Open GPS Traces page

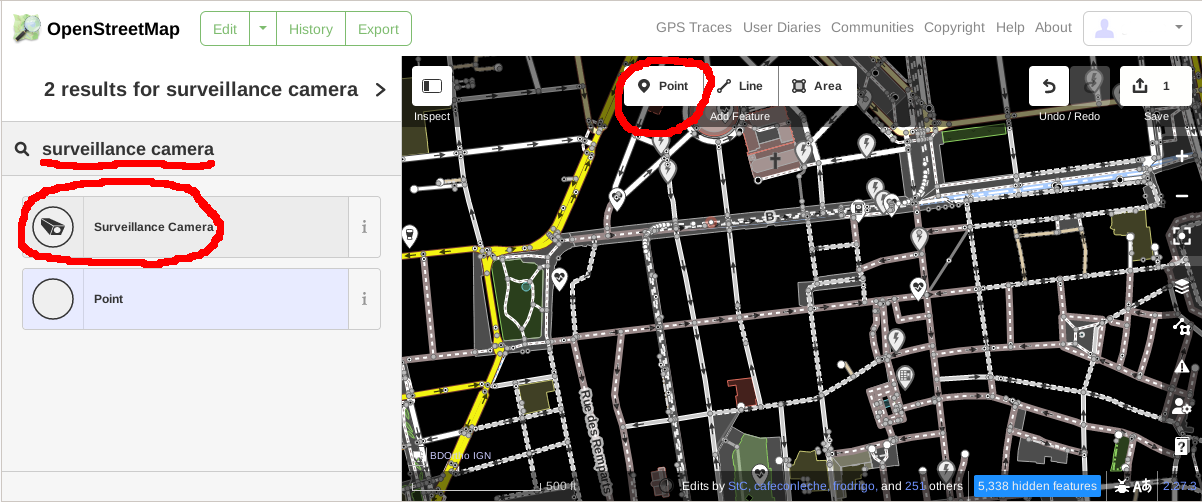694,28
